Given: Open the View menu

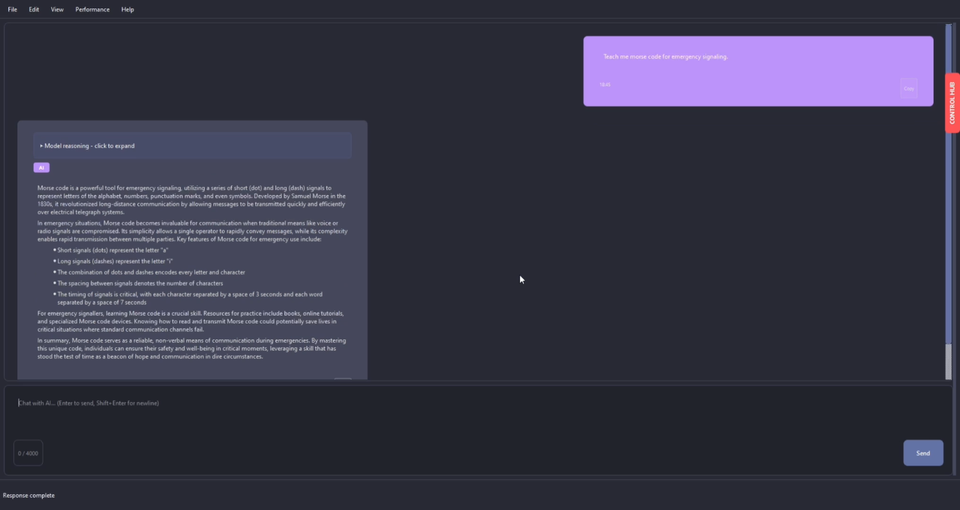Looking at the screenshot, I should 57,9.
